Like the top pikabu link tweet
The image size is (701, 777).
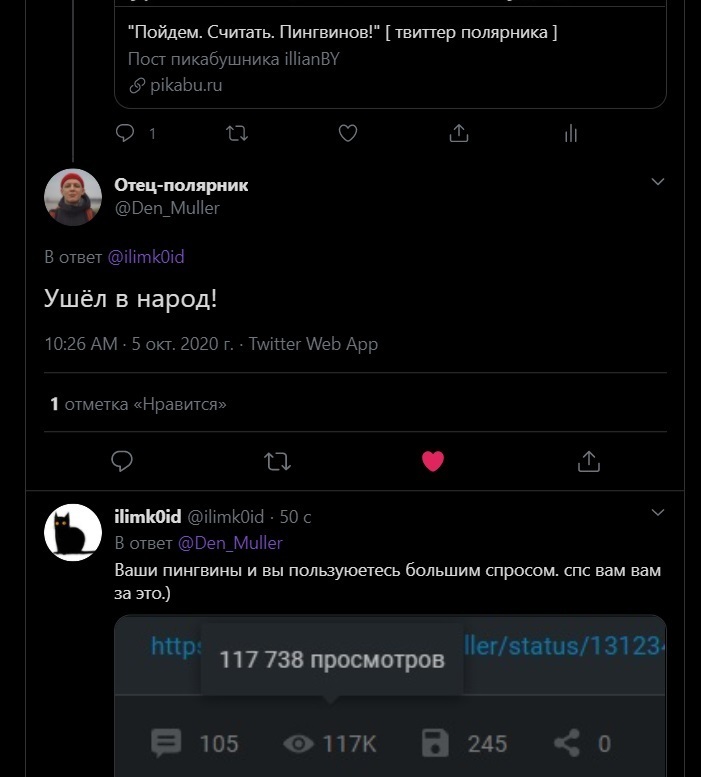click(x=348, y=133)
